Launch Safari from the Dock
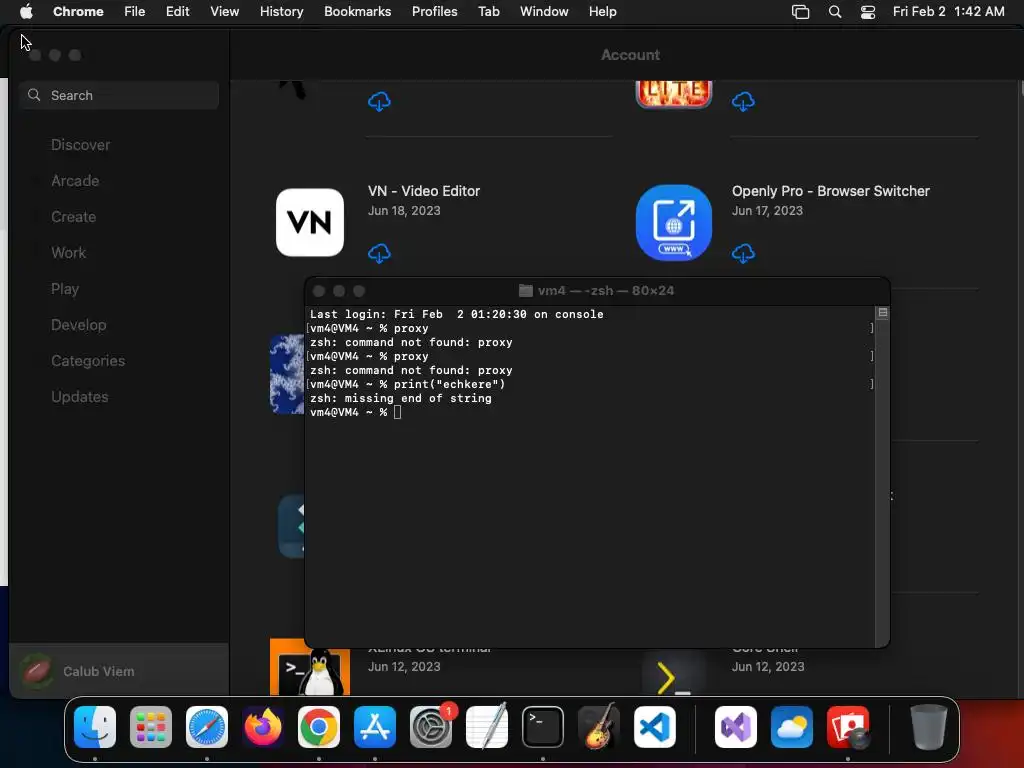1024x768 pixels. pyautogui.click(x=206, y=727)
